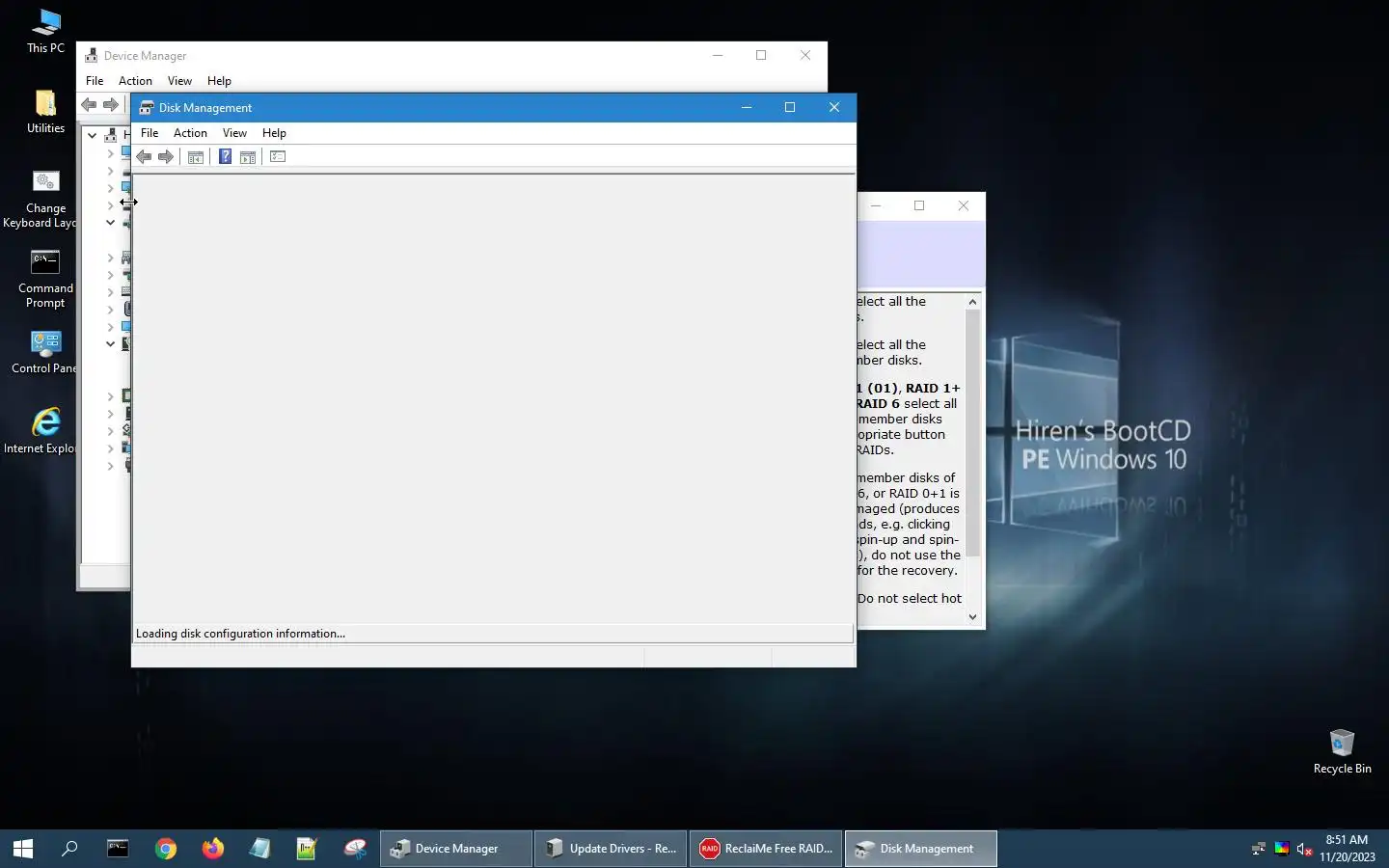The image size is (1389, 868).
Task: Open the Windows Start menu
Action: [x=23, y=849]
